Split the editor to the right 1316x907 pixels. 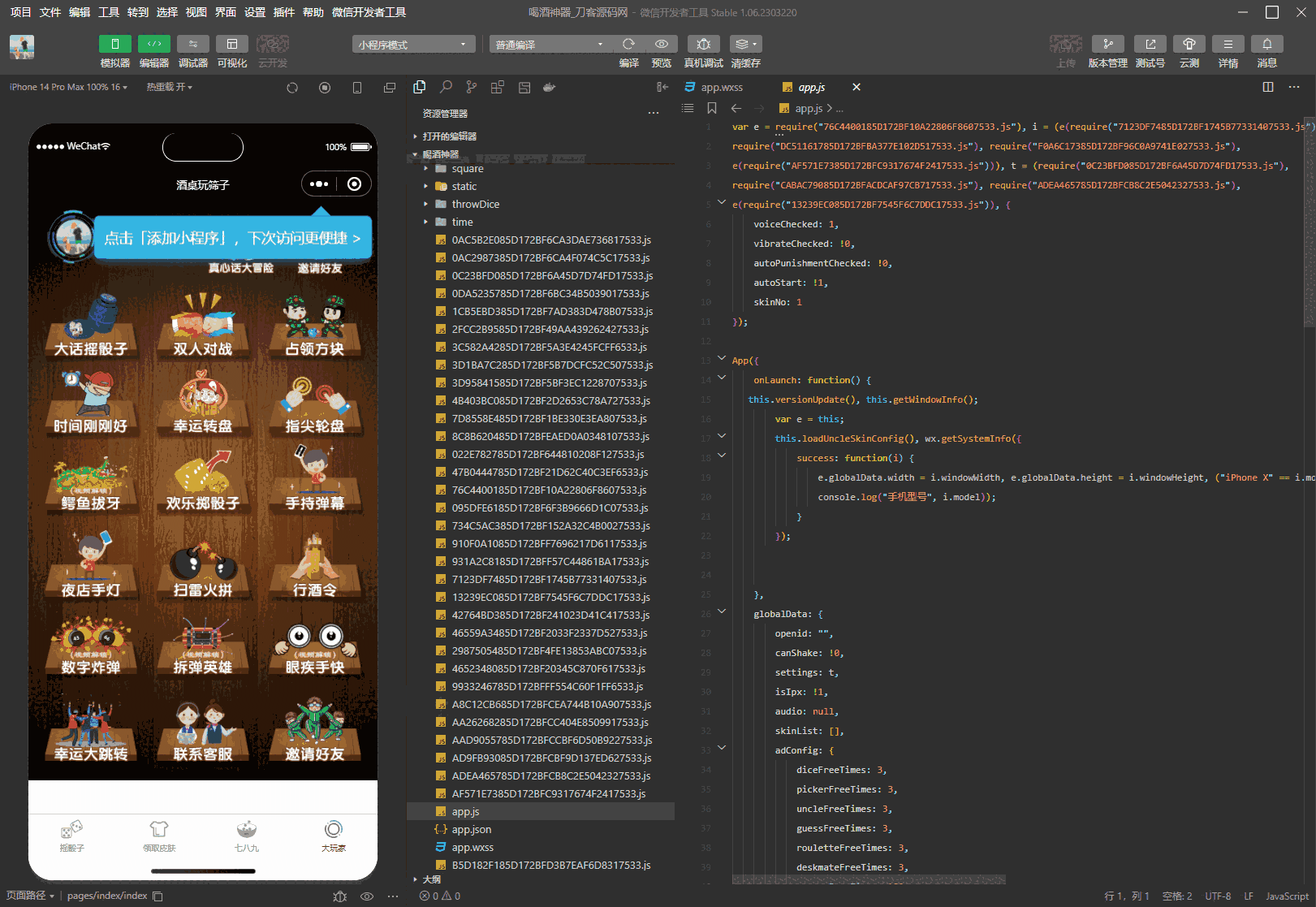pyautogui.click(x=1267, y=87)
